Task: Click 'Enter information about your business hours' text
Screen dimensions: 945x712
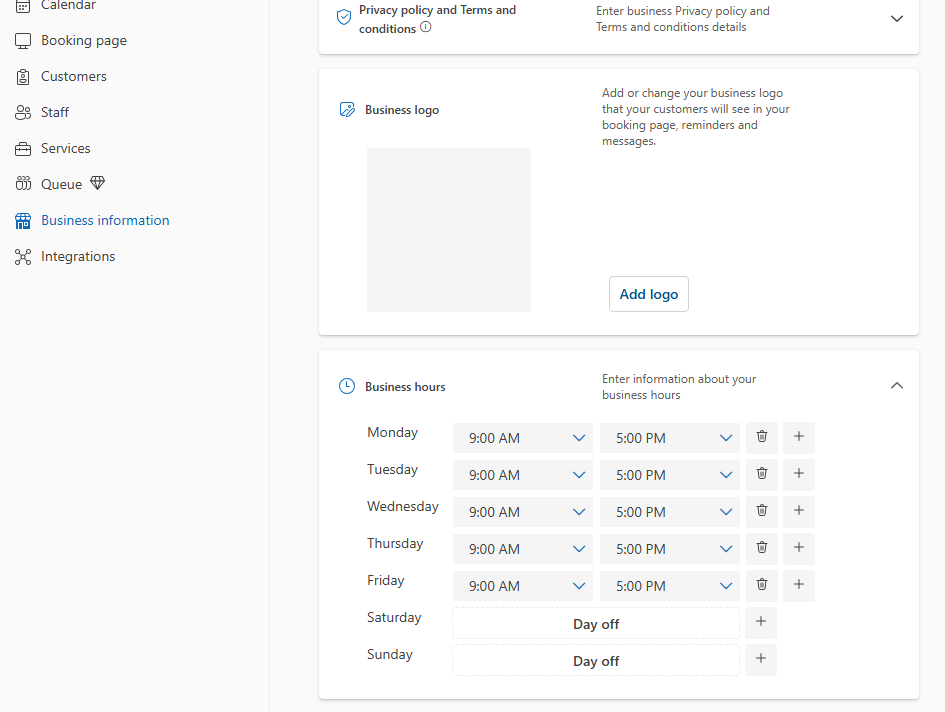Action: [679, 387]
